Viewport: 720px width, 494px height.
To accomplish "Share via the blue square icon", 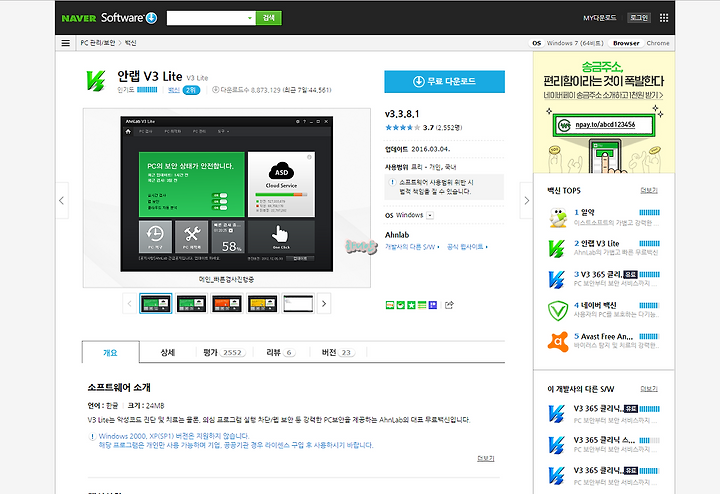I will 433,305.
